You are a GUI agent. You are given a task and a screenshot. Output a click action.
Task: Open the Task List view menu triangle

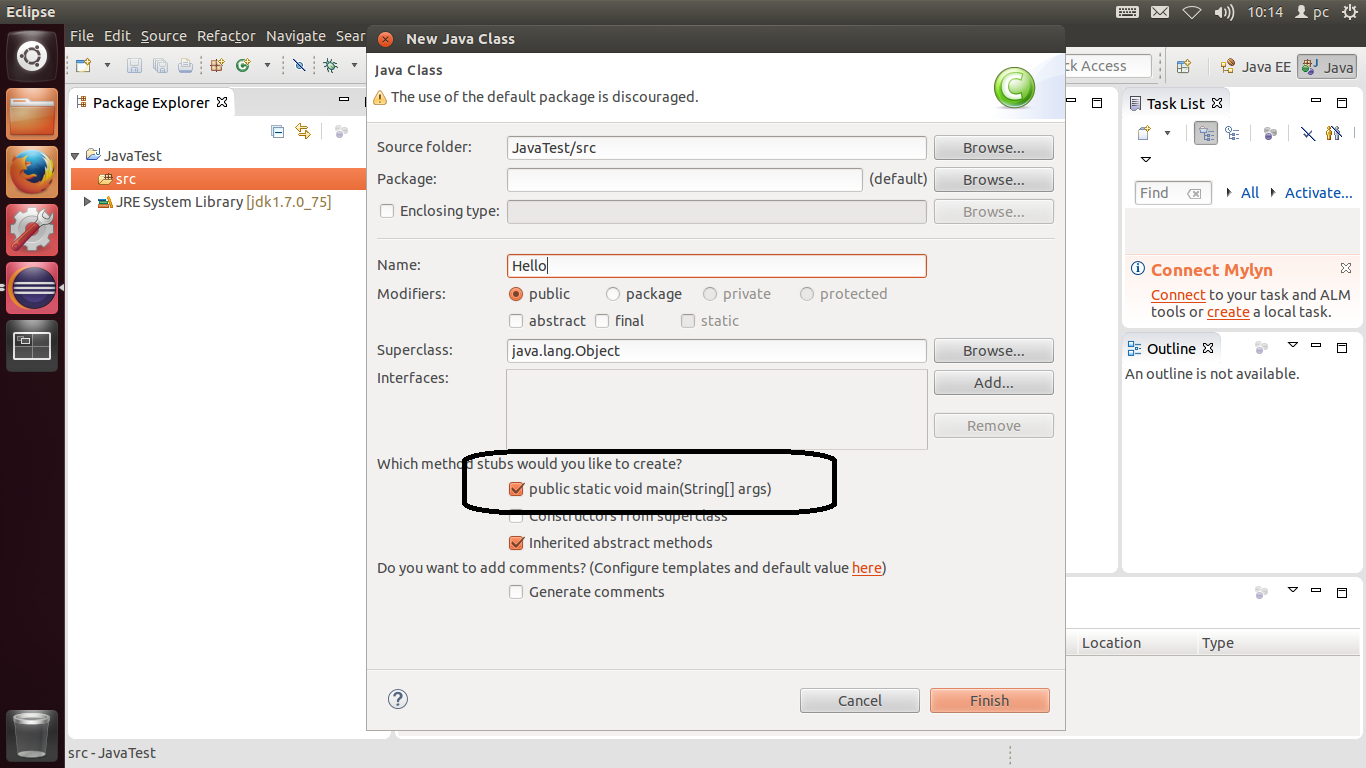[x=1146, y=160]
